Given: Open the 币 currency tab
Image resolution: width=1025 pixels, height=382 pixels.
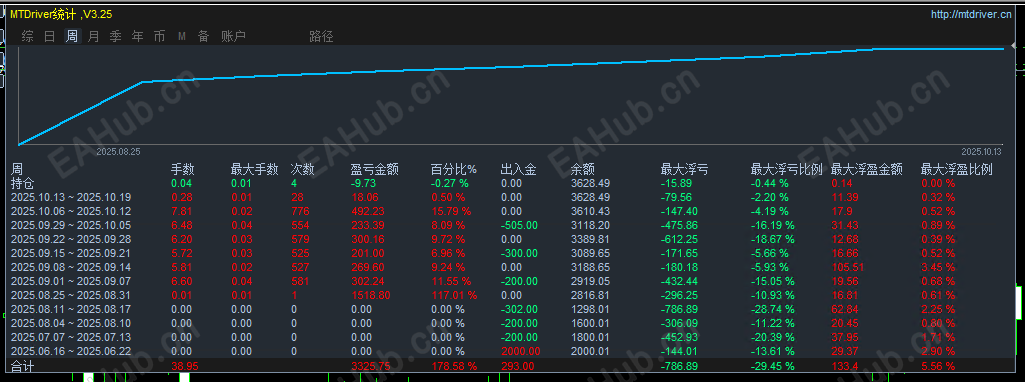Looking at the screenshot, I should coord(160,37).
